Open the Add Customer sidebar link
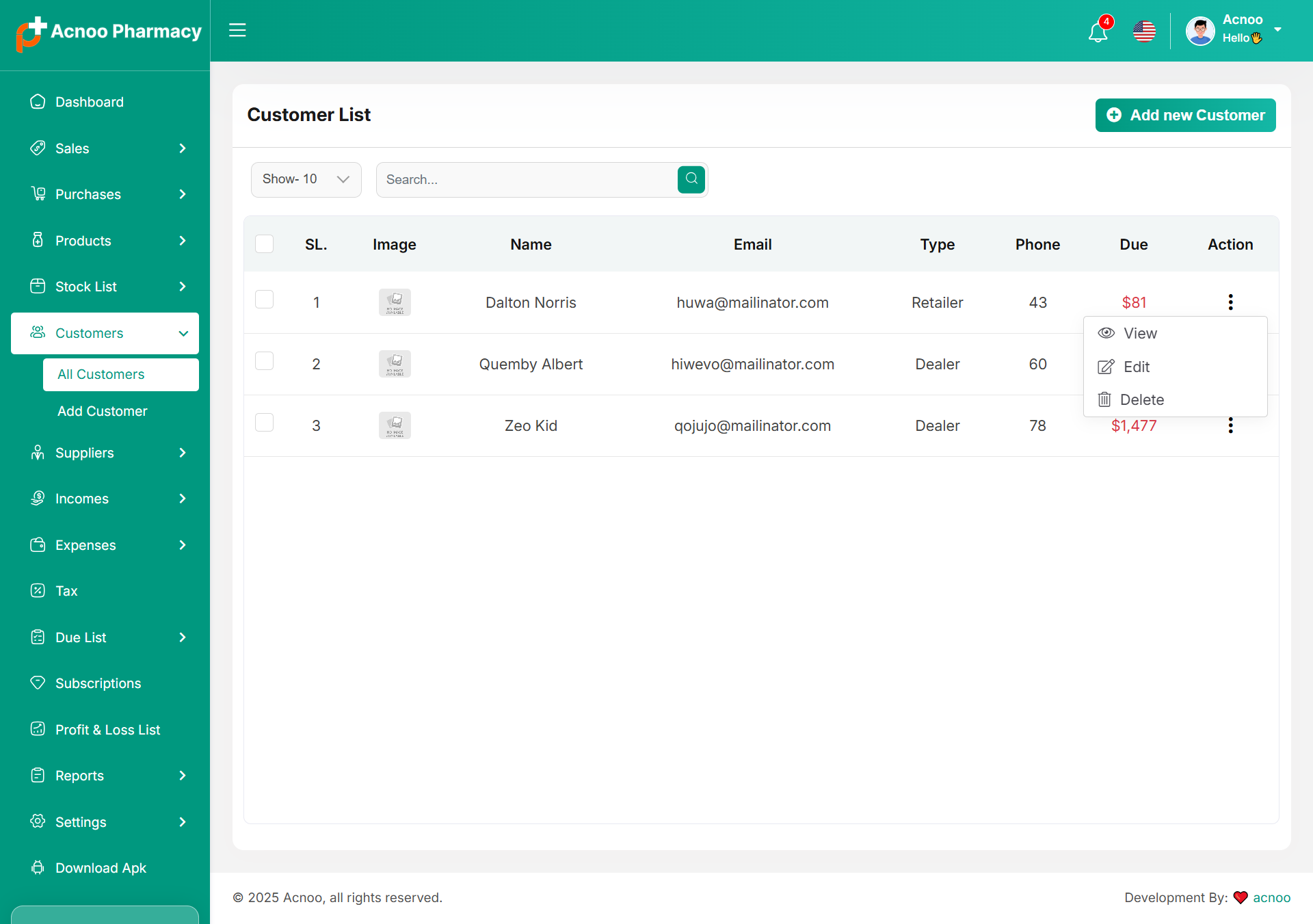This screenshot has width=1313, height=924. click(103, 411)
